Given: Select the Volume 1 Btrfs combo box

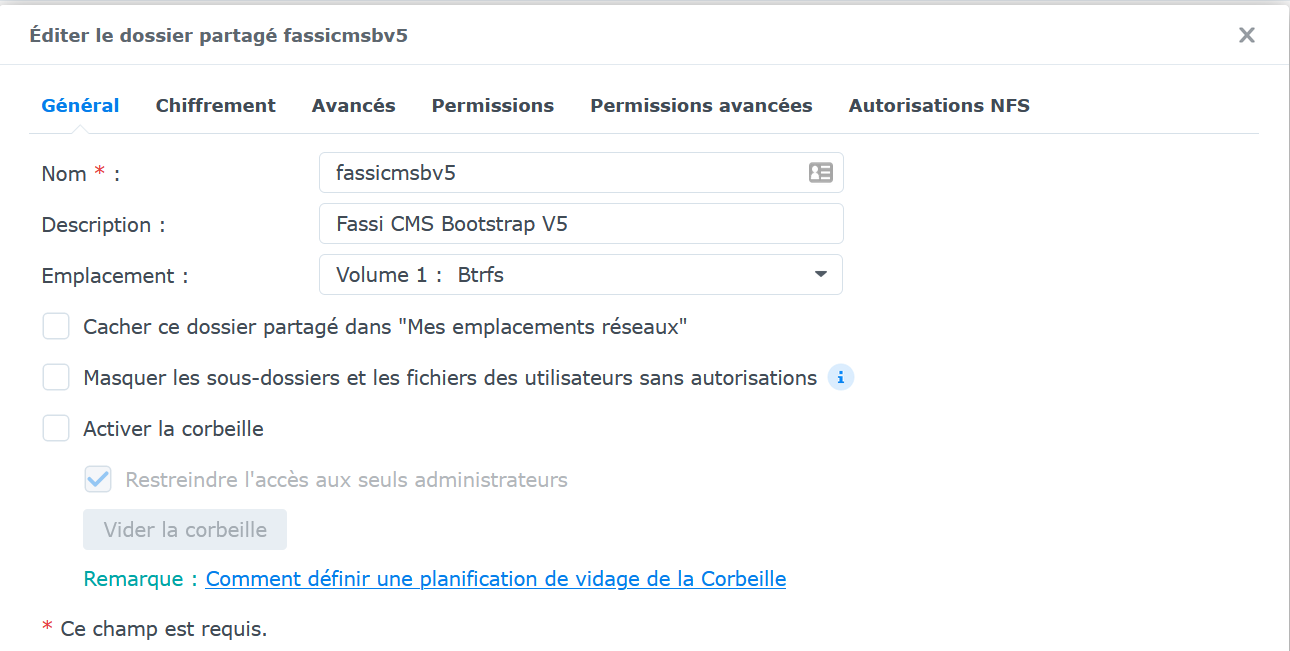Looking at the screenshot, I should pyautogui.click(x=570, y=275).
